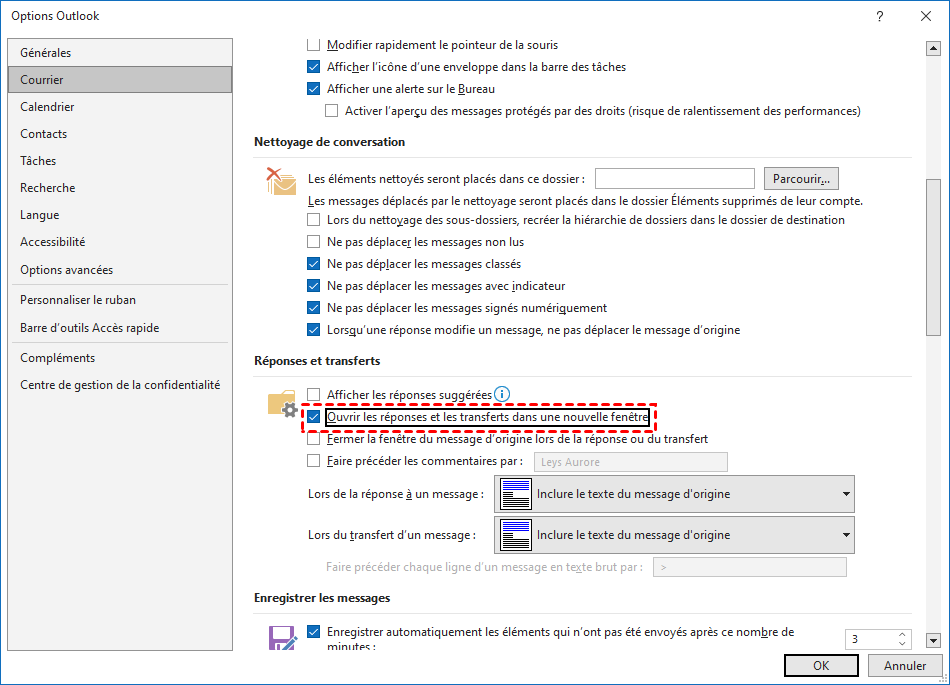Click the vertical scrollbar thumb
The width and height of the screenshot is (950, 685).
click(933, 257)
